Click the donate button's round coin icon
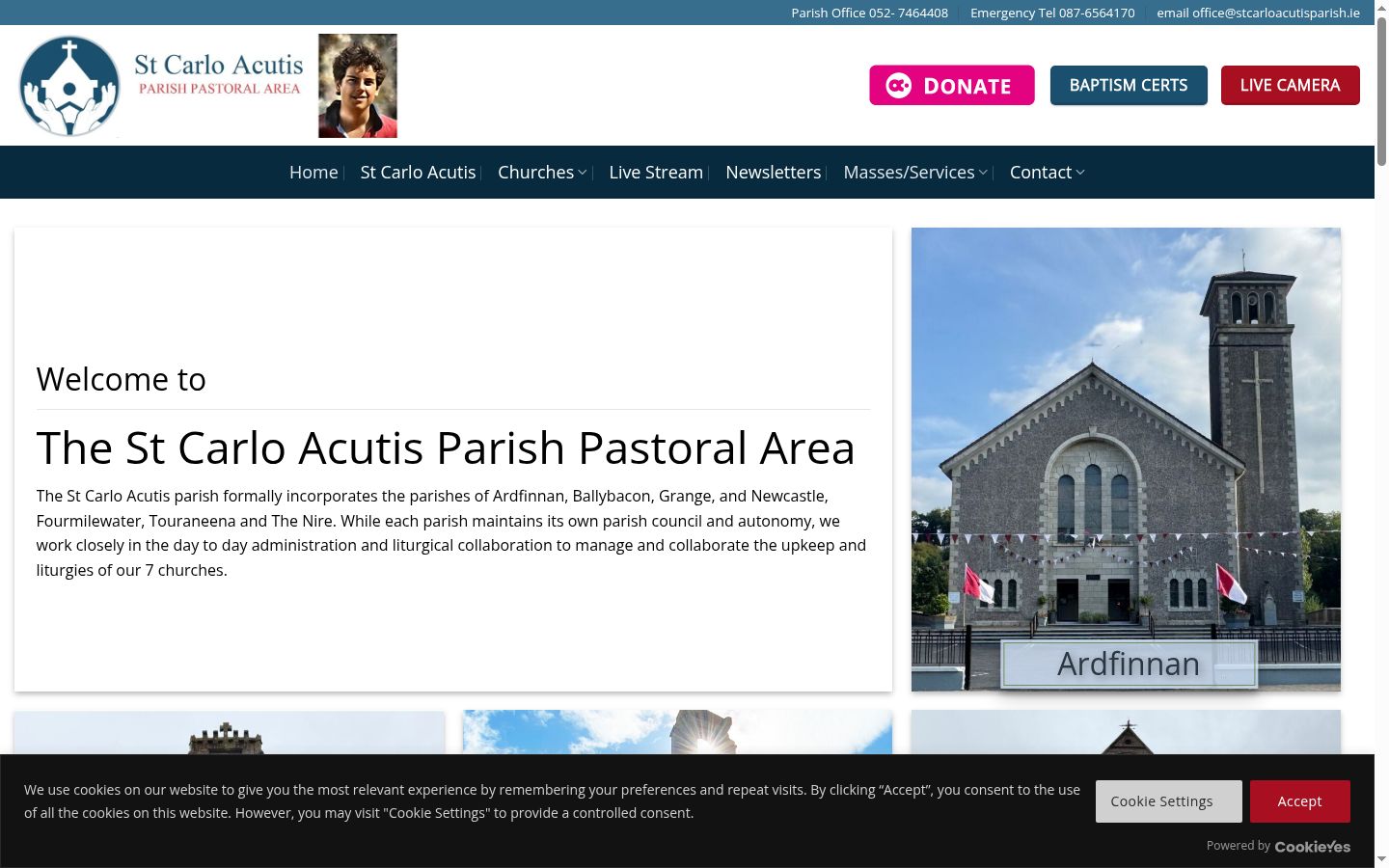This screenshot has width=1389, height=868. (899, 86)
